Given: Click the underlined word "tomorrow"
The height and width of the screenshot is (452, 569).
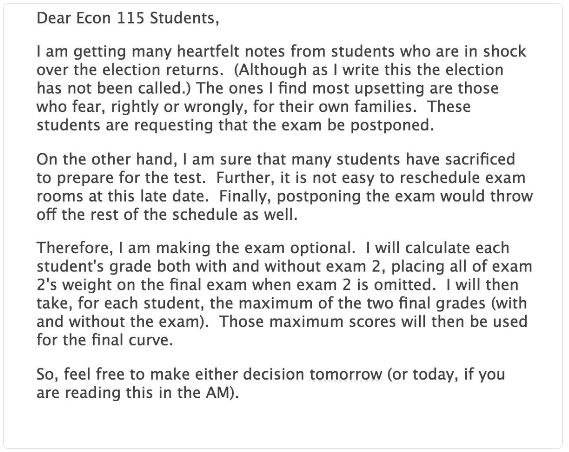Looking at the screenshot, I should pos(345,375).
